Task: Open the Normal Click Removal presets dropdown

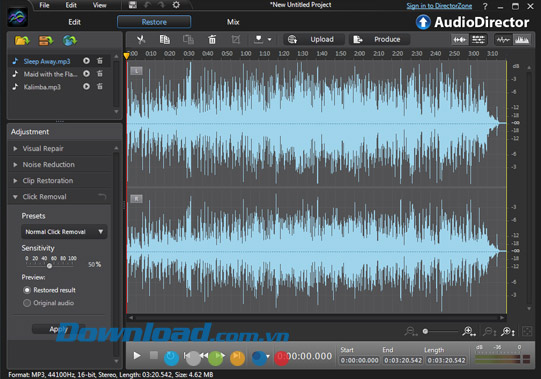Action: 64,232
